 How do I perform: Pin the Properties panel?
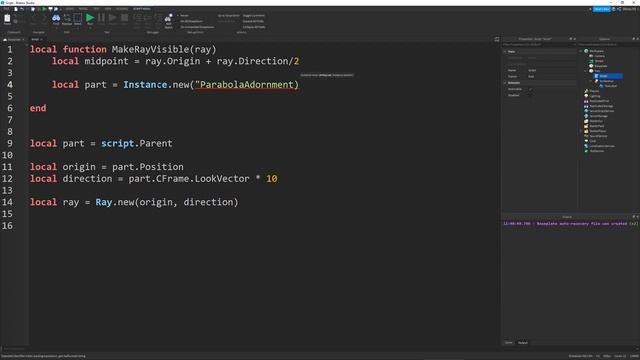point(571,39)
